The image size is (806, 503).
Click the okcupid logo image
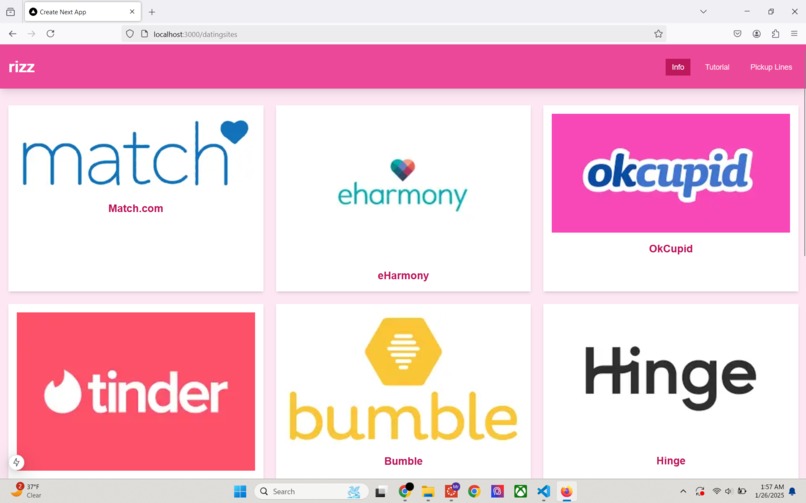pyautogui.click(x=670, y=173)
